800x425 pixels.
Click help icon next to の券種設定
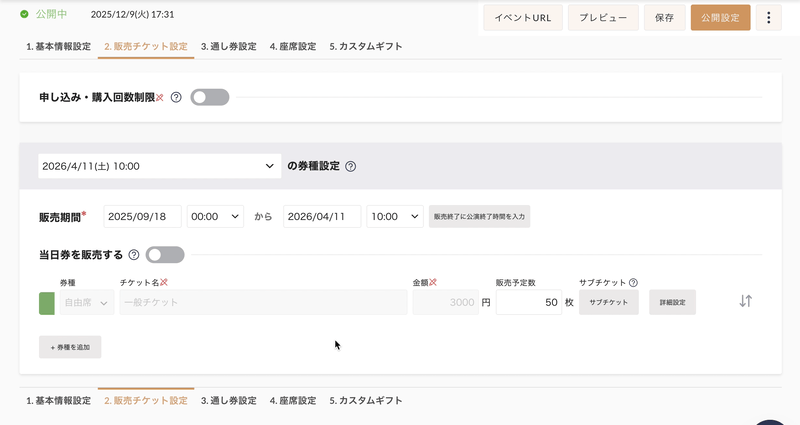click(x=350, y=166)
